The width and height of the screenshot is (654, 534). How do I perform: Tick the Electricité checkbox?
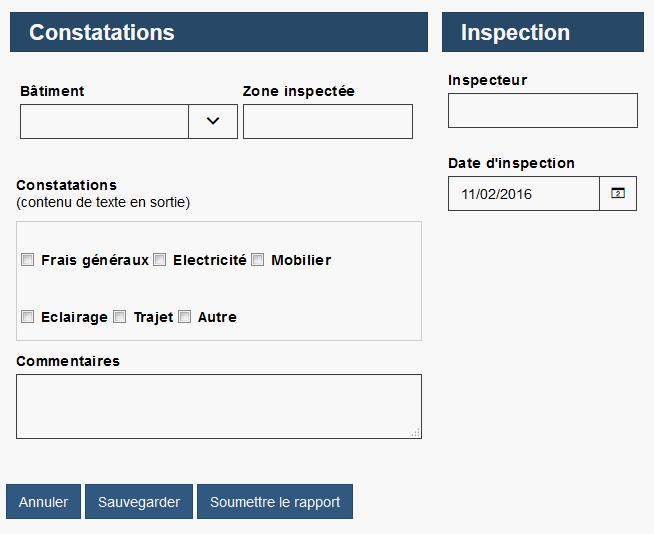point(160,260)
